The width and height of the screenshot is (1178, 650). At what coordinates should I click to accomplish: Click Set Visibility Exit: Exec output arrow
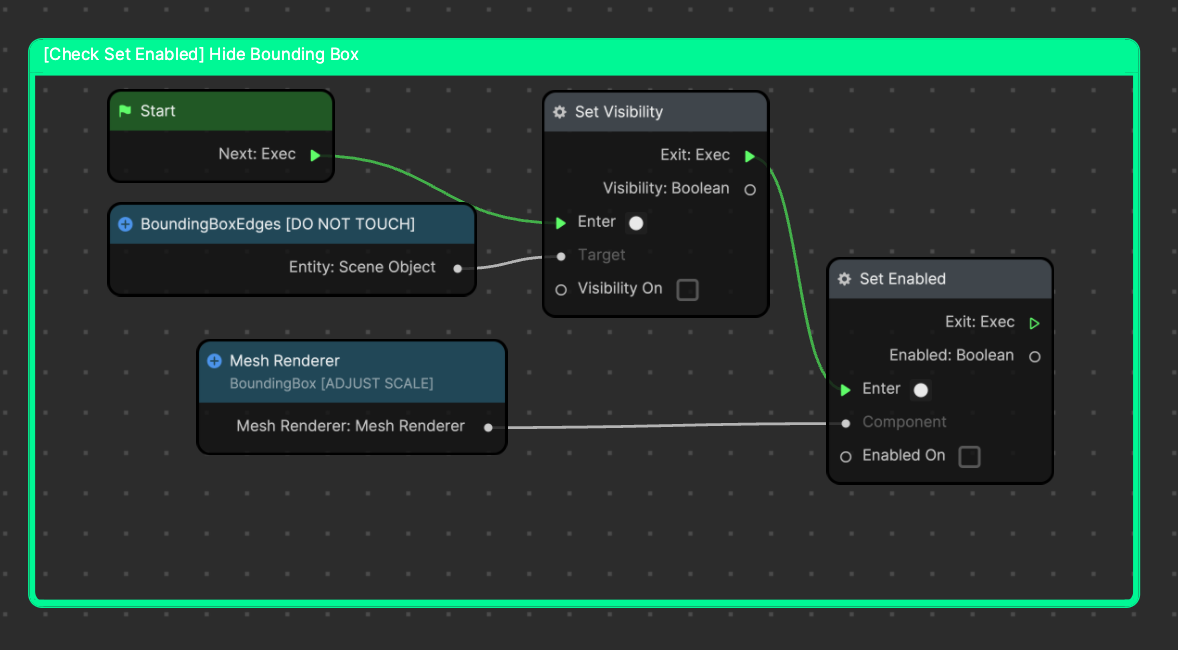click(750, 156)
